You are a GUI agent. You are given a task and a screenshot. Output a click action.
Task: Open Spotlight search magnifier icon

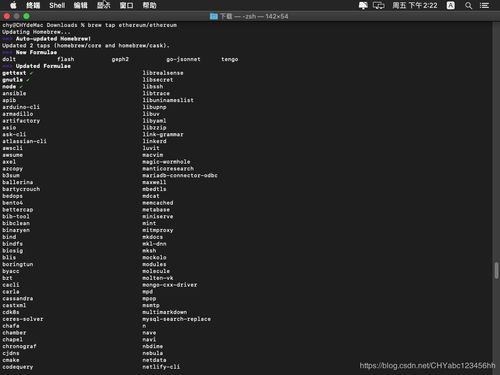(x=468, y=5)
